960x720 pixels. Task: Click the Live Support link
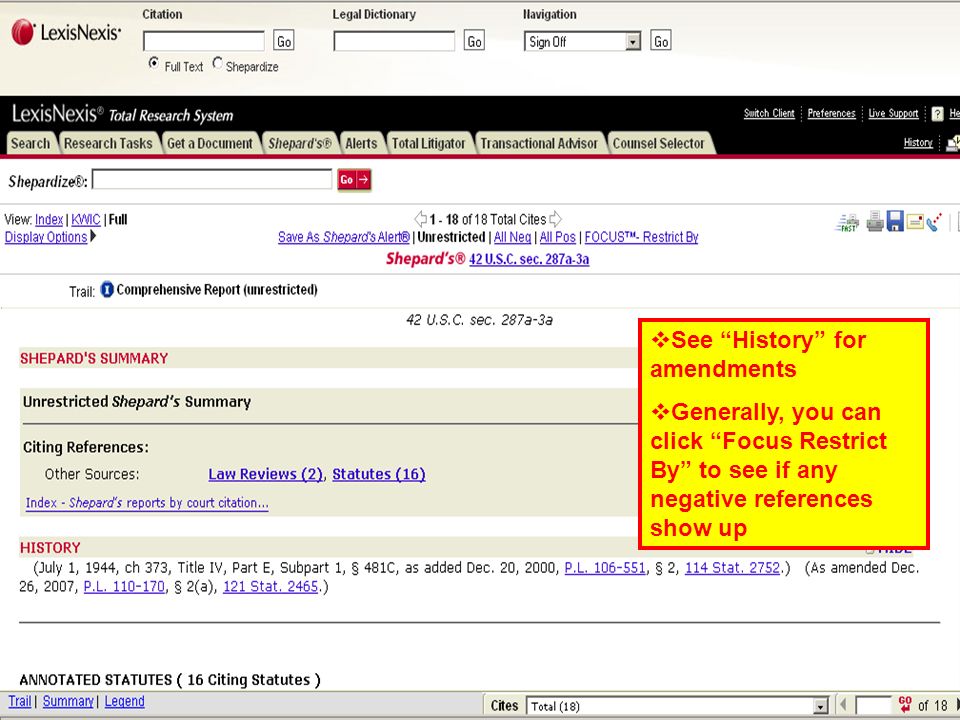(x=893, y=113)
